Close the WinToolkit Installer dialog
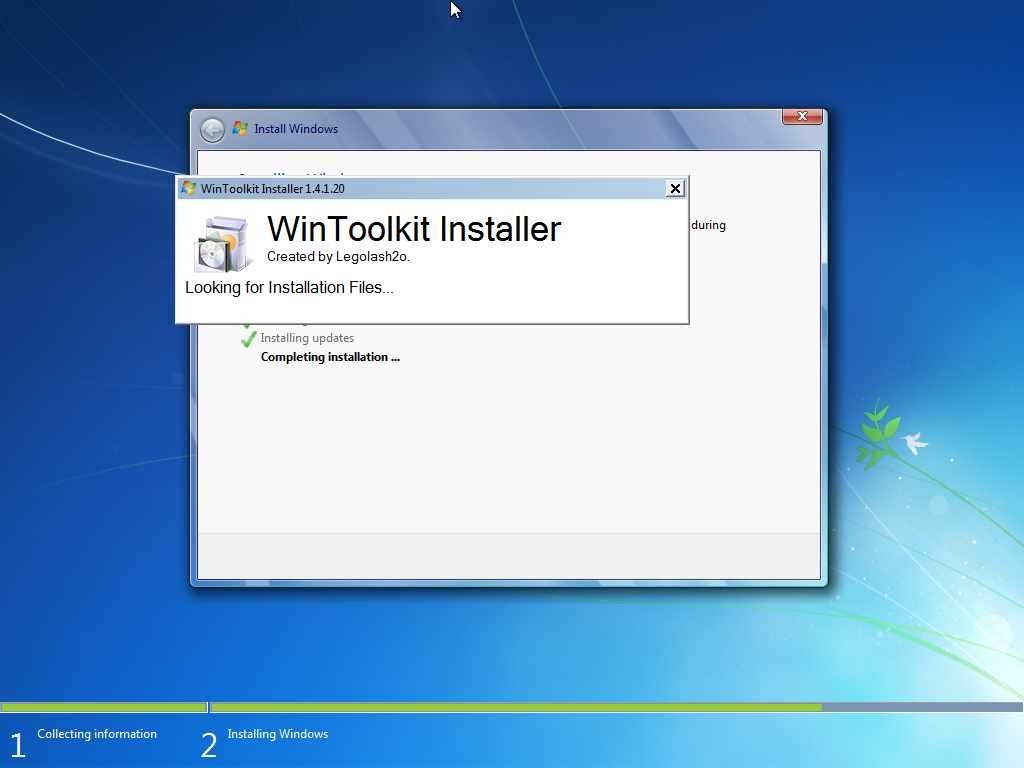 pyautogui.click(x=675, y=189)
